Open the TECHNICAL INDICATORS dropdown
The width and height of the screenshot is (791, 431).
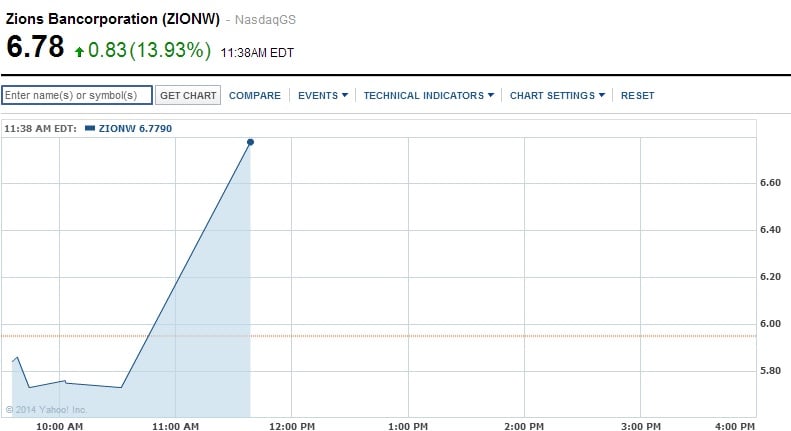429,96
